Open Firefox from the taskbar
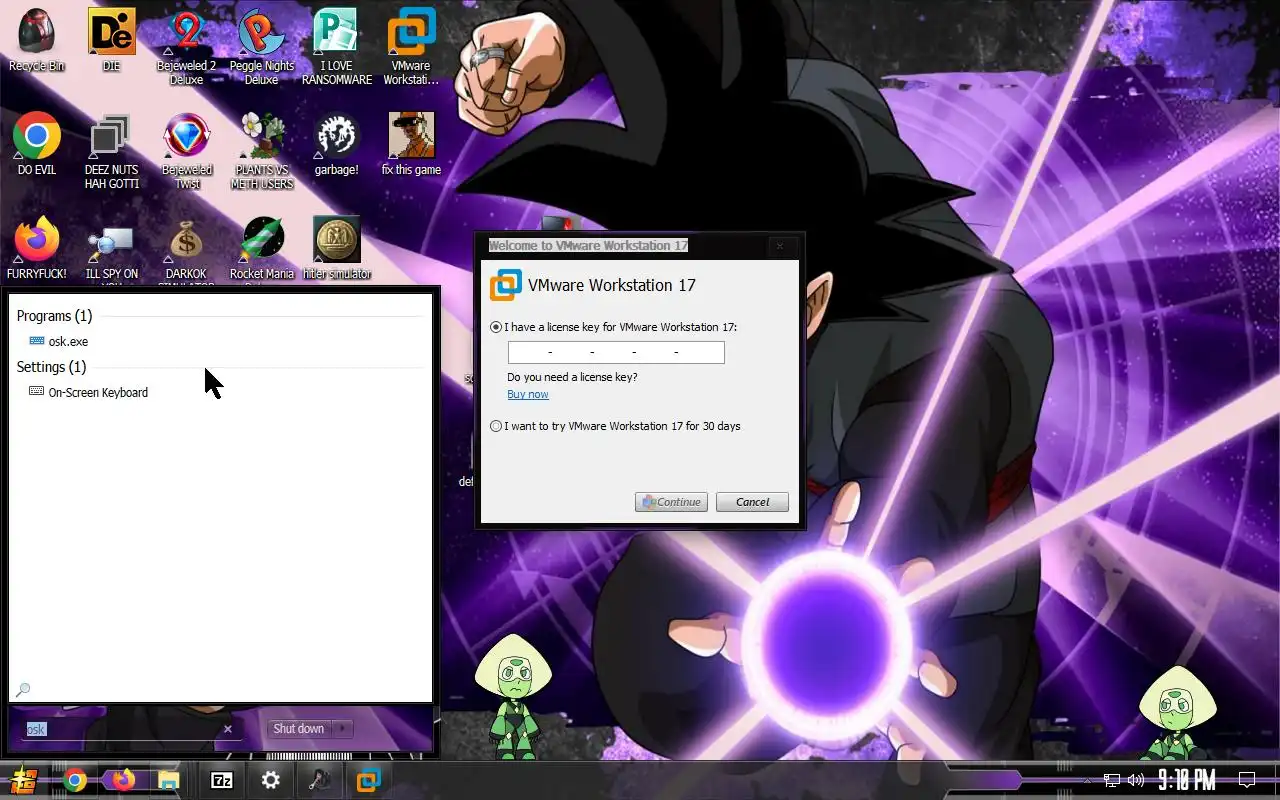Screen dimensions: 1280x800 123,780
